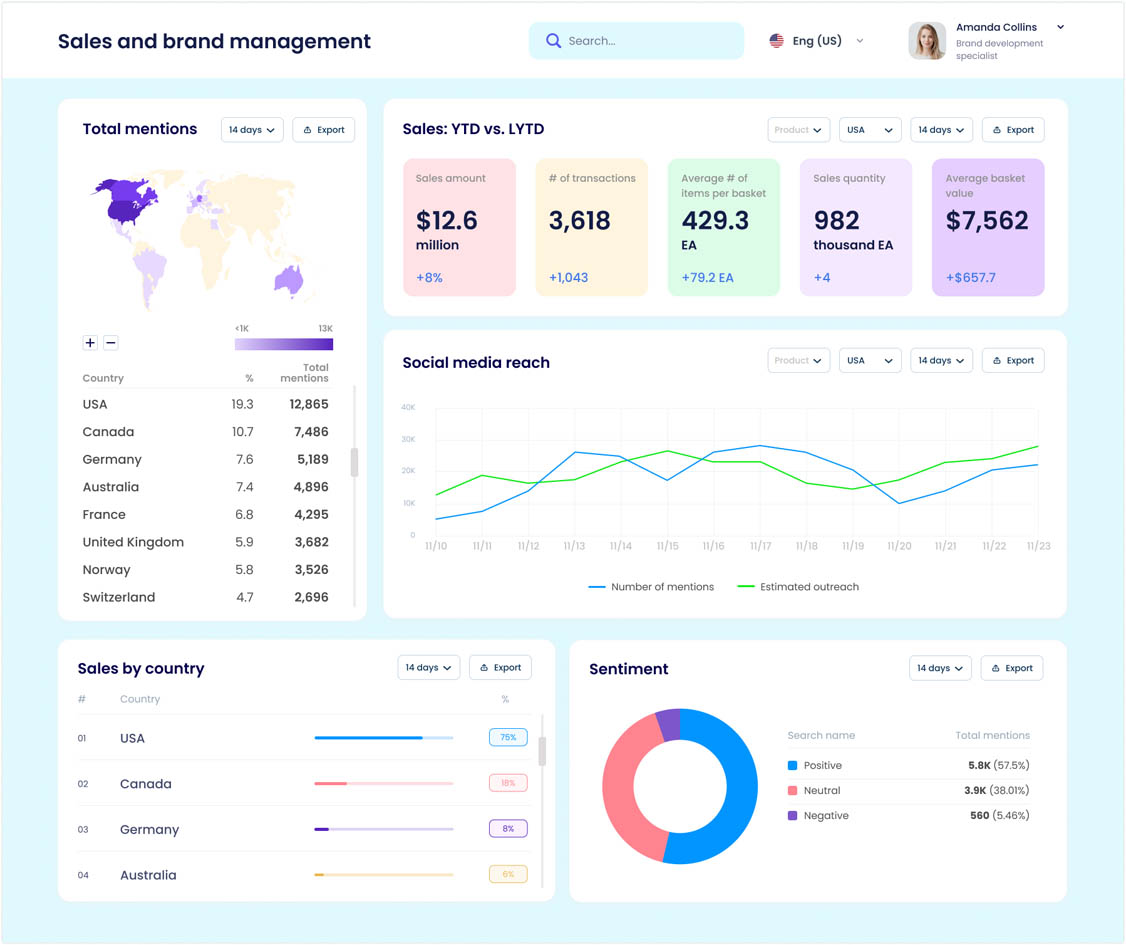Type in the Search input field
The height and width of the screenshot is (945, 1126).
(x=650, y=41)
